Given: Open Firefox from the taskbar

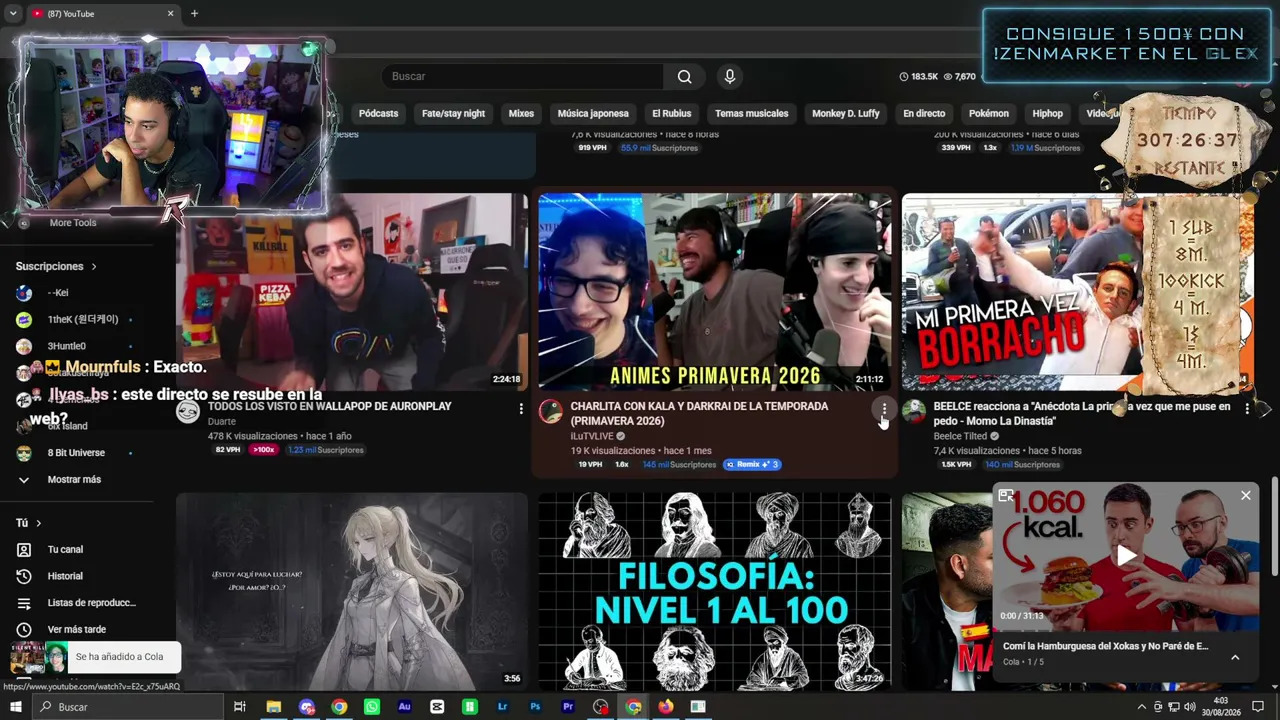Looking at the screenshot, I should click(x=666, y=707).
